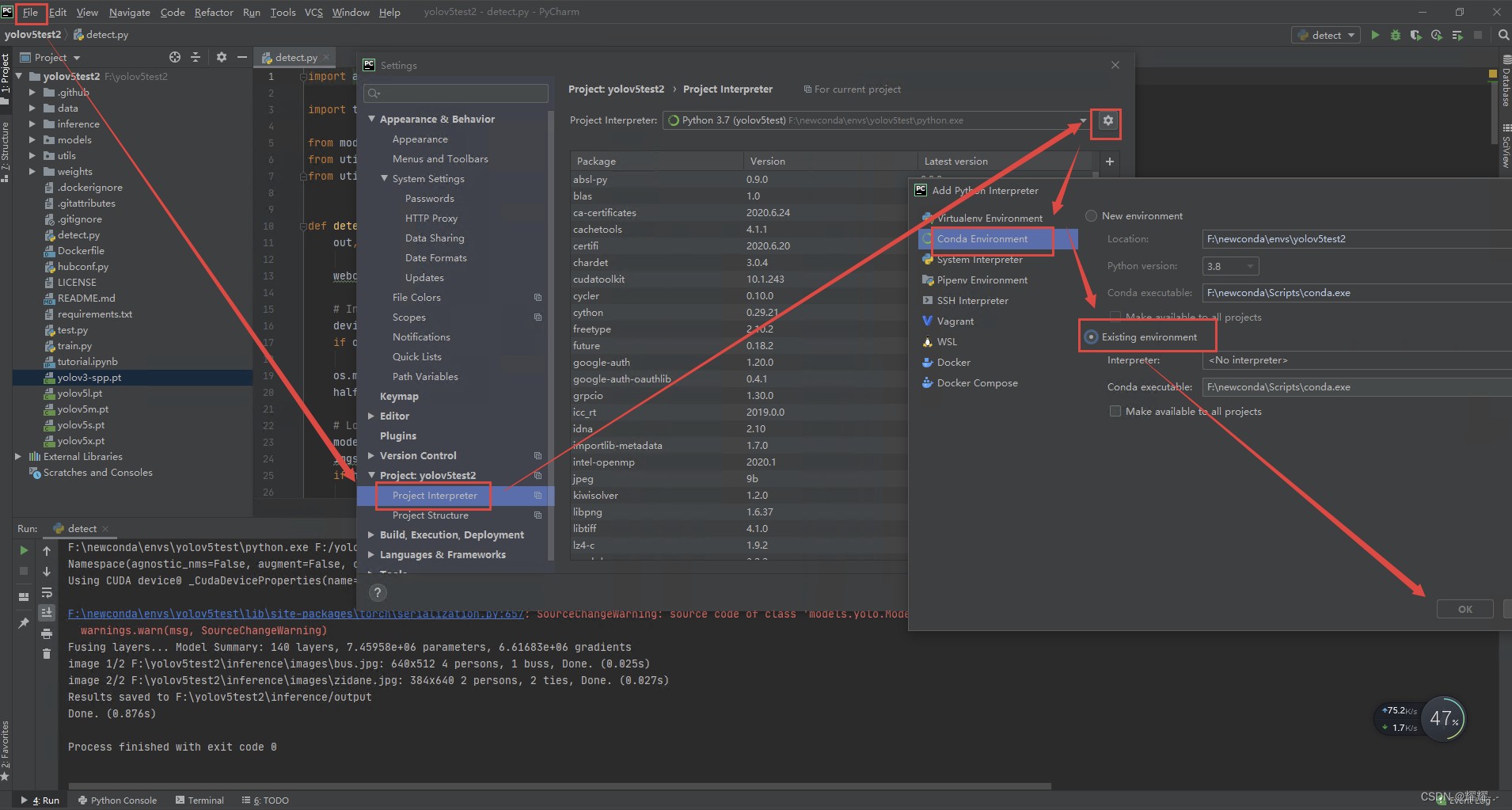Open Project panel settings gear
Screen dimensions: 1512x810
point(222,57)
